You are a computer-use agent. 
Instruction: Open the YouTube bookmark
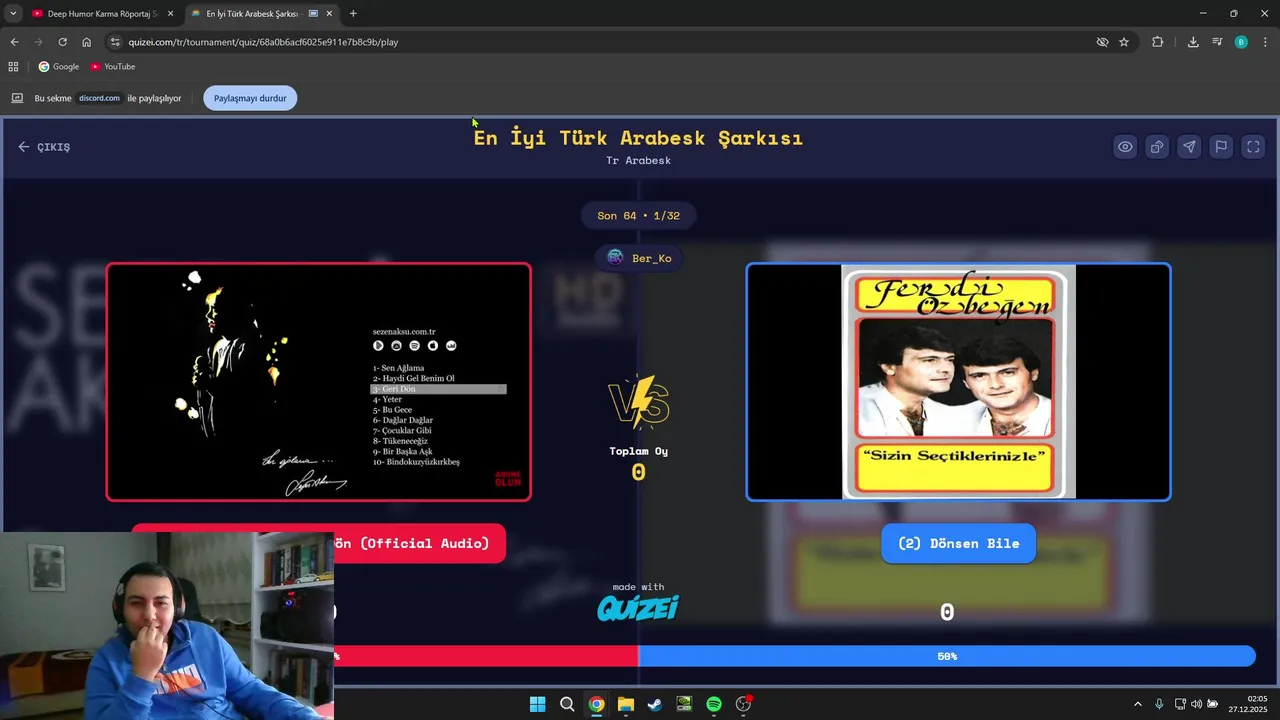[x=112, y=67]
